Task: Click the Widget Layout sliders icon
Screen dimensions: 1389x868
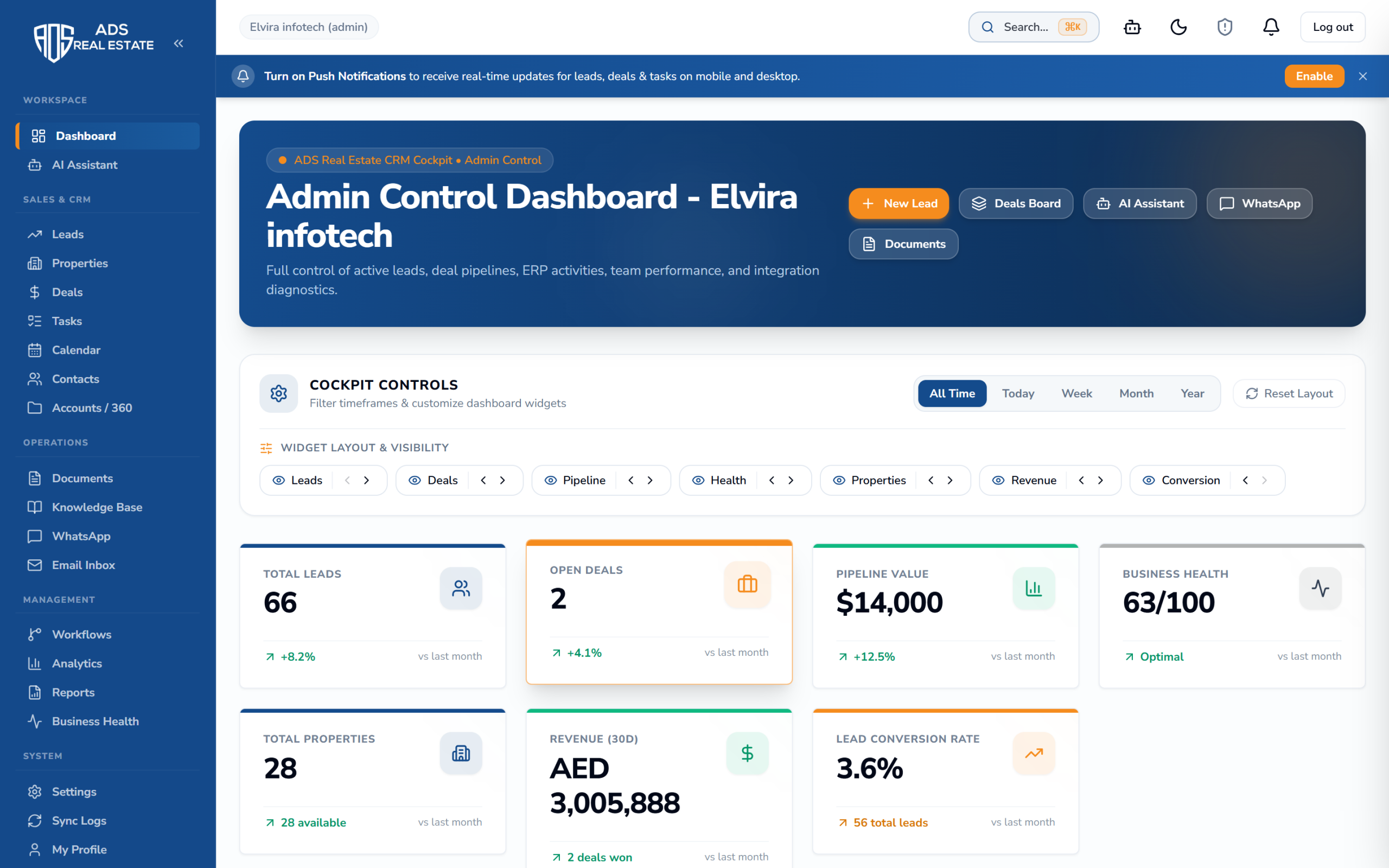Action: (266, 448)
